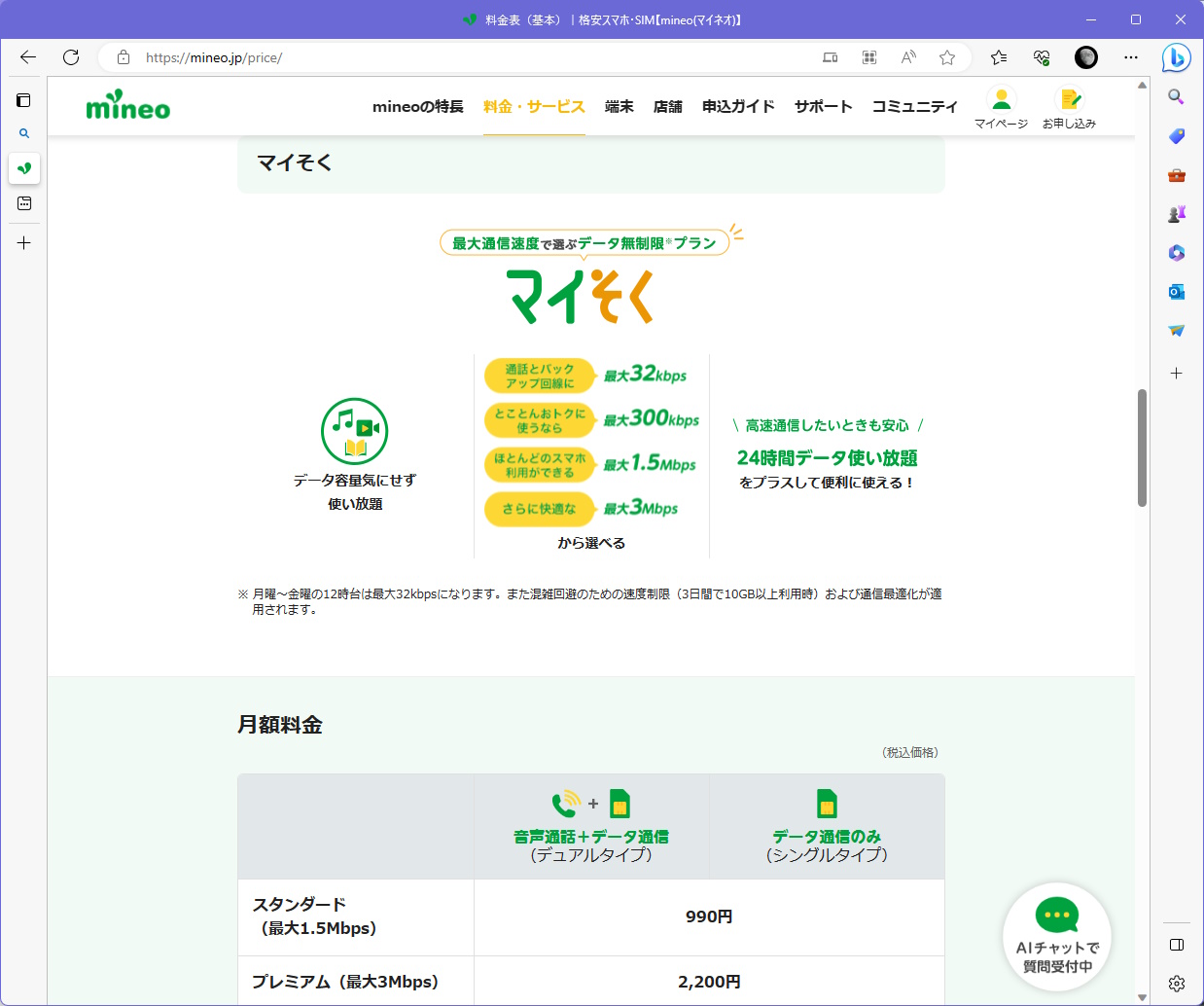Open the app available icon in address bar
This screenshot has width=1204, height=1006.
click(831, 57)
